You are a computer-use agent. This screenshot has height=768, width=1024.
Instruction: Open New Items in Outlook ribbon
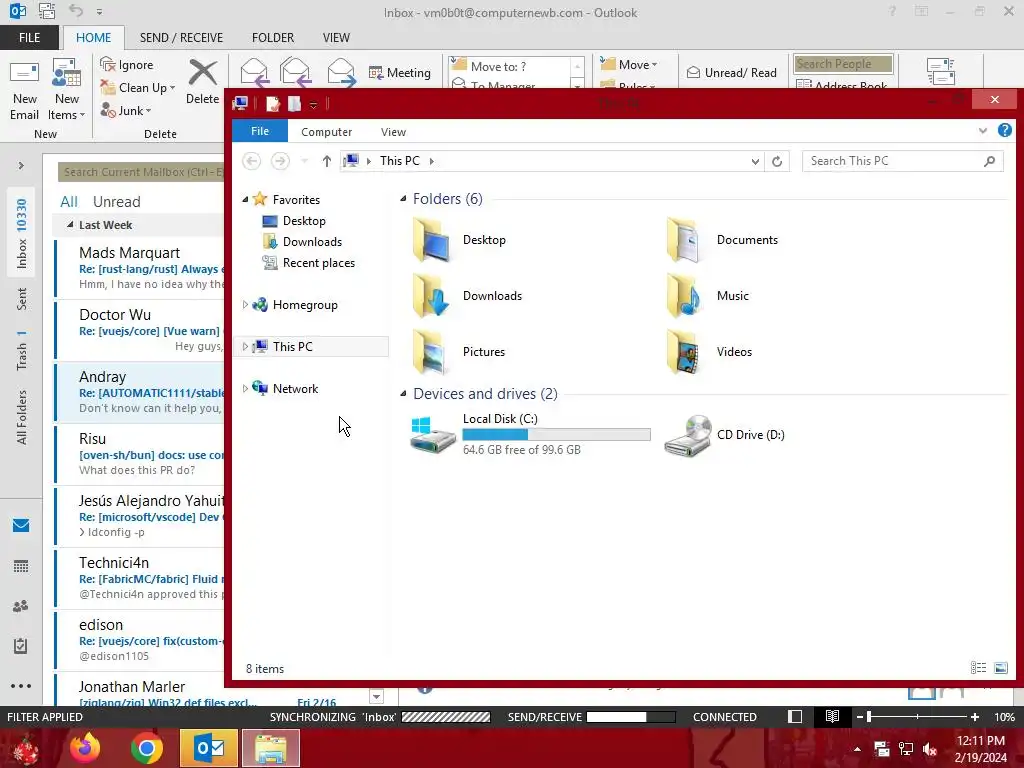tap(67, 90)
